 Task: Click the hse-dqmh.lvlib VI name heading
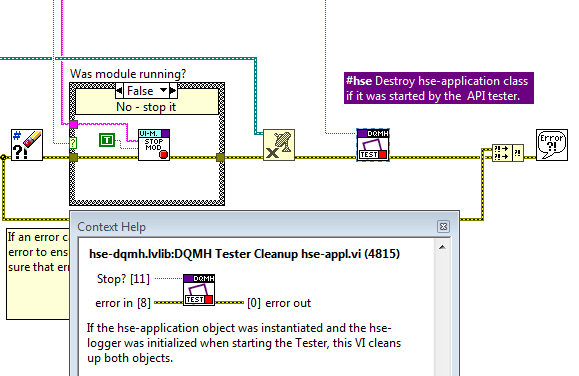[244, 254]
